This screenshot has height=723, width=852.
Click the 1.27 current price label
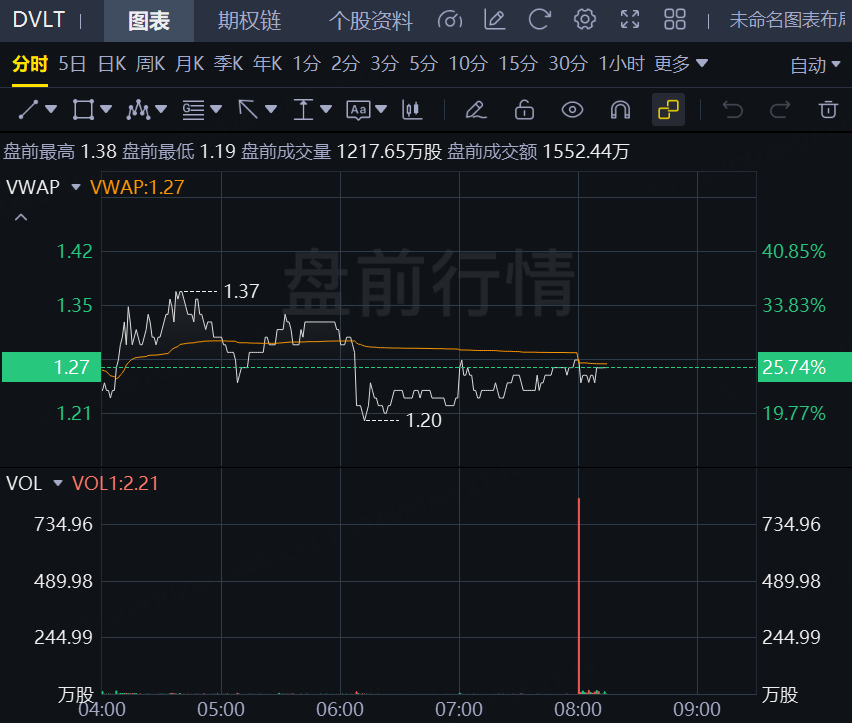pyautogui.click(x=52, y=367)
